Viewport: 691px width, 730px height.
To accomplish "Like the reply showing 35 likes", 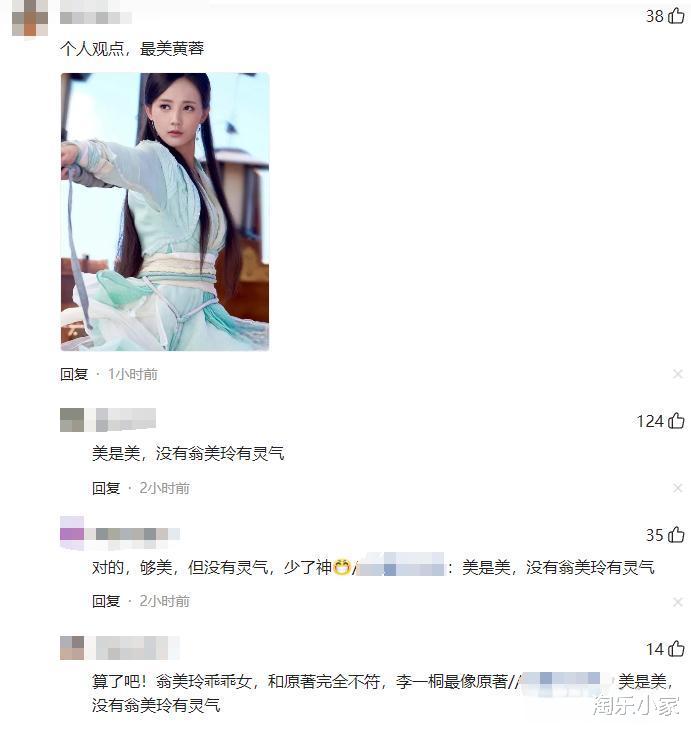I will 676,534.
